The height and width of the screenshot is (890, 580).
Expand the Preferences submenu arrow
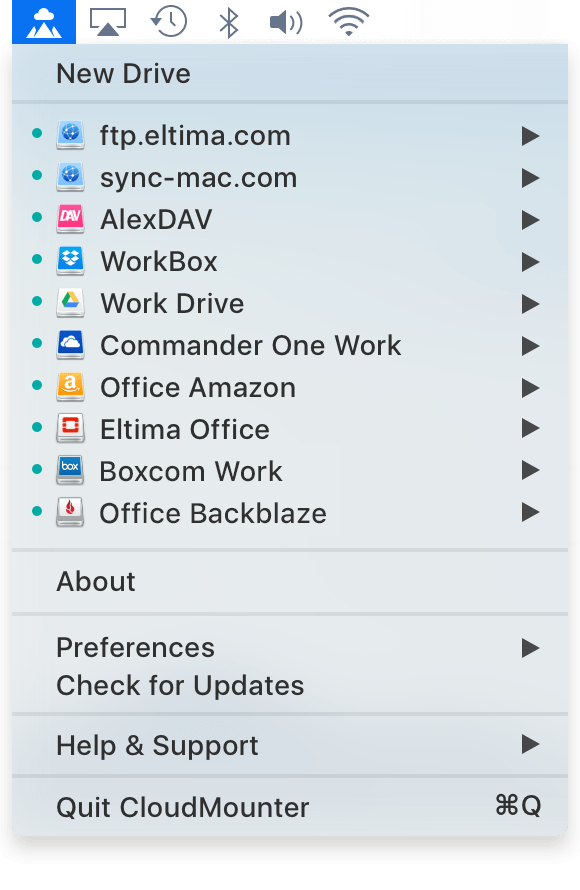click(530, 648)
